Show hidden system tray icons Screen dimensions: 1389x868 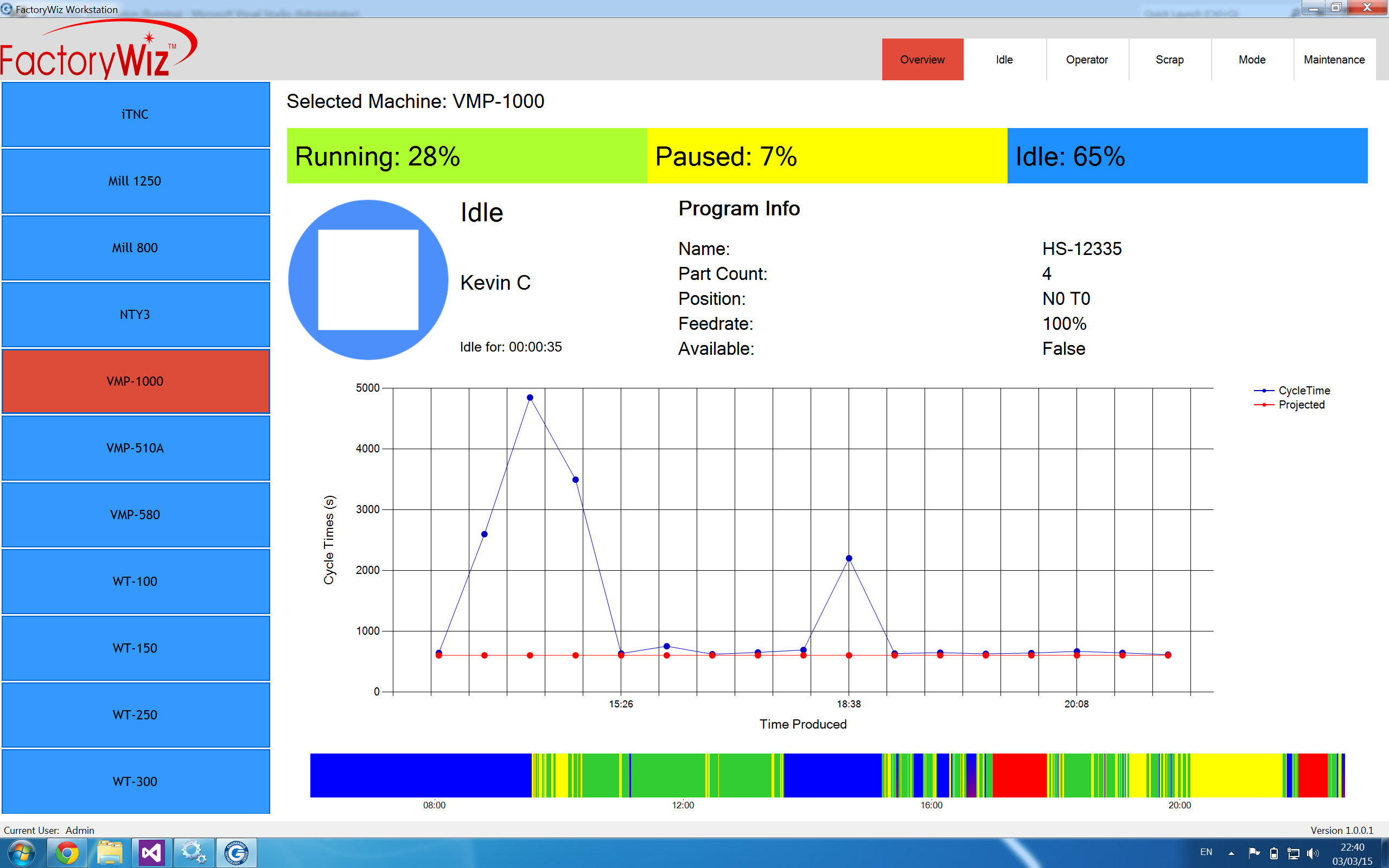1231,853
